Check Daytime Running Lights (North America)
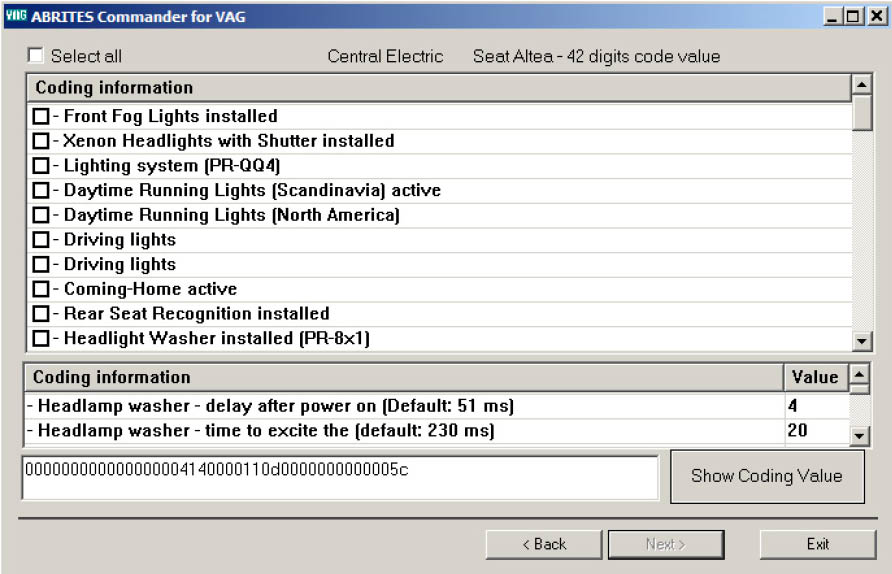The height and width of the screenshot is (574, 892). pyautogui.click(x=41, y=215)
